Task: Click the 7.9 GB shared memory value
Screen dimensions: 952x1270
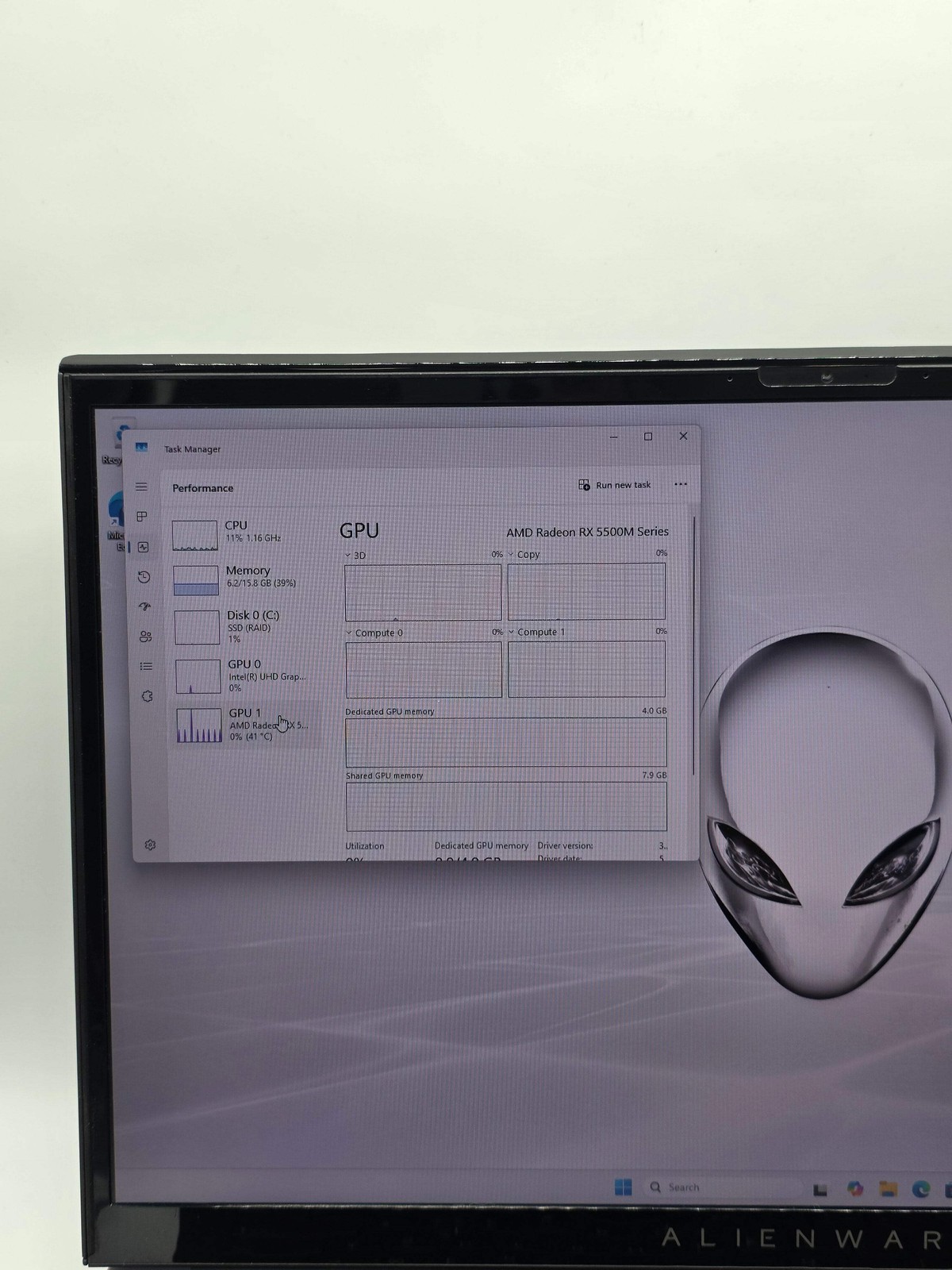Action: [x=654, y=775]
